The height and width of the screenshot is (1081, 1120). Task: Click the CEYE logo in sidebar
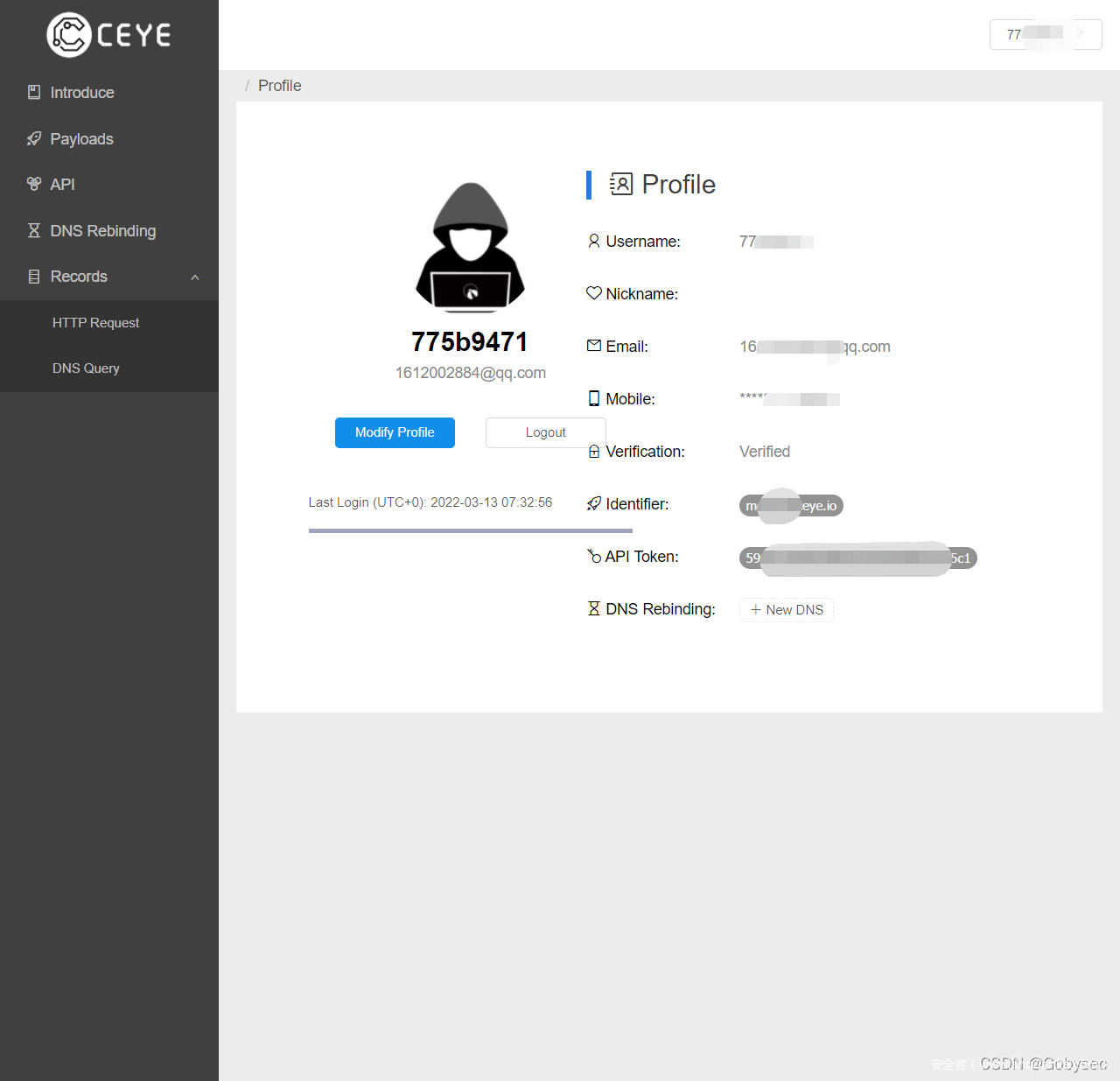pos(108,35)
